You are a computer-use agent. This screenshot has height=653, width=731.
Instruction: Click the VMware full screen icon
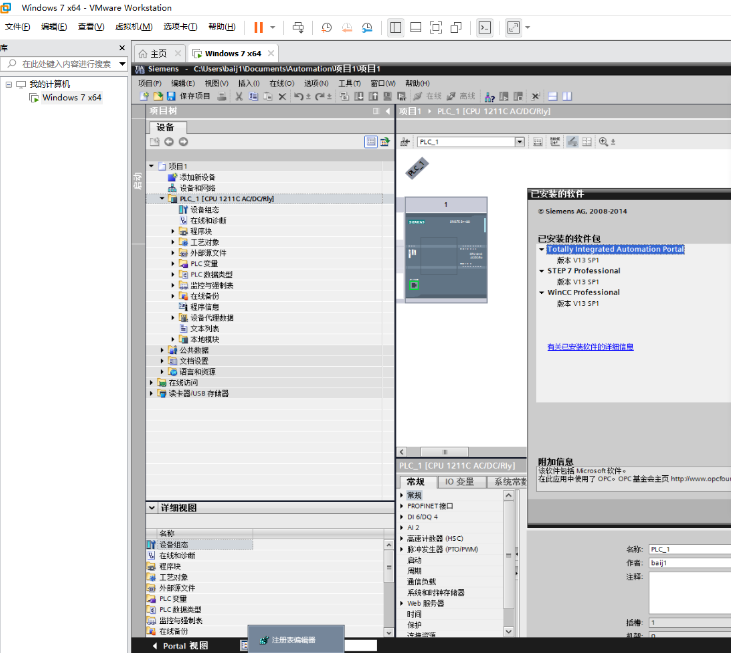click(x=436, y=27)
